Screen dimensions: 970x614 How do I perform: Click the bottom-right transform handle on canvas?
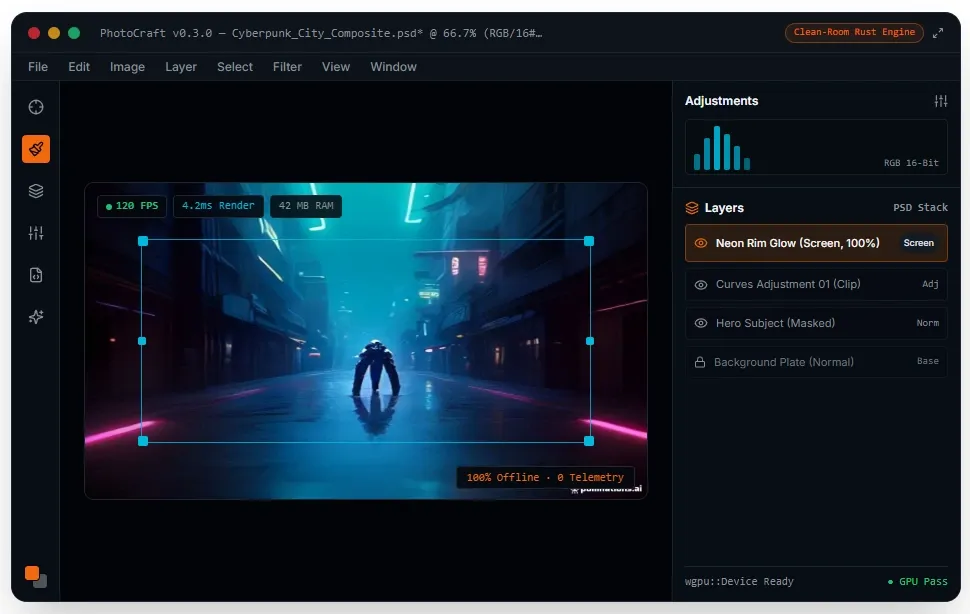click(589, 441)
